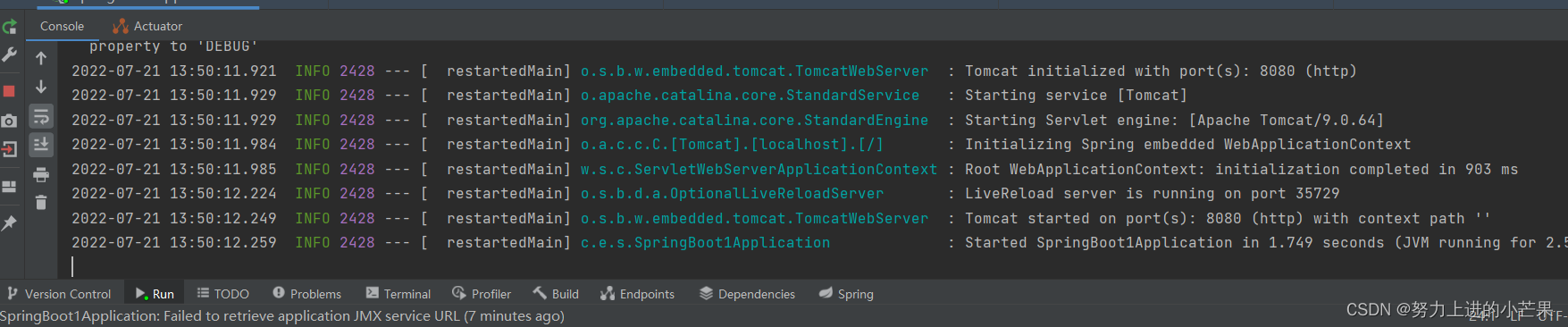The width and height of the screenshot is (1568, 327).
Task: Open the Problems tool window
Action: tap(306, 293)
